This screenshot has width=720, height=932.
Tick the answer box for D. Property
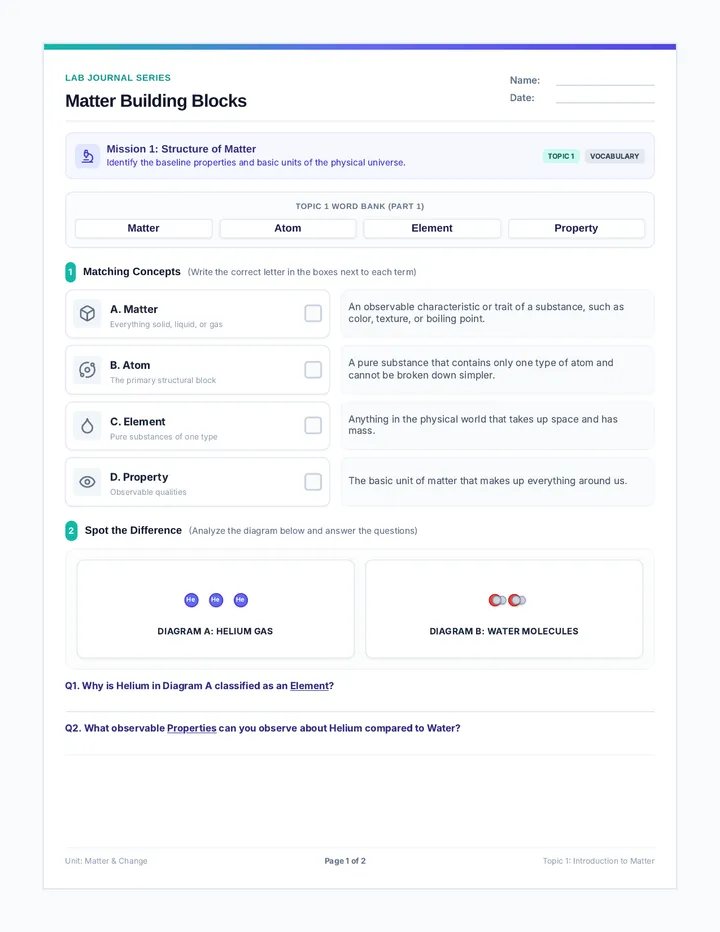pos(313,481)
